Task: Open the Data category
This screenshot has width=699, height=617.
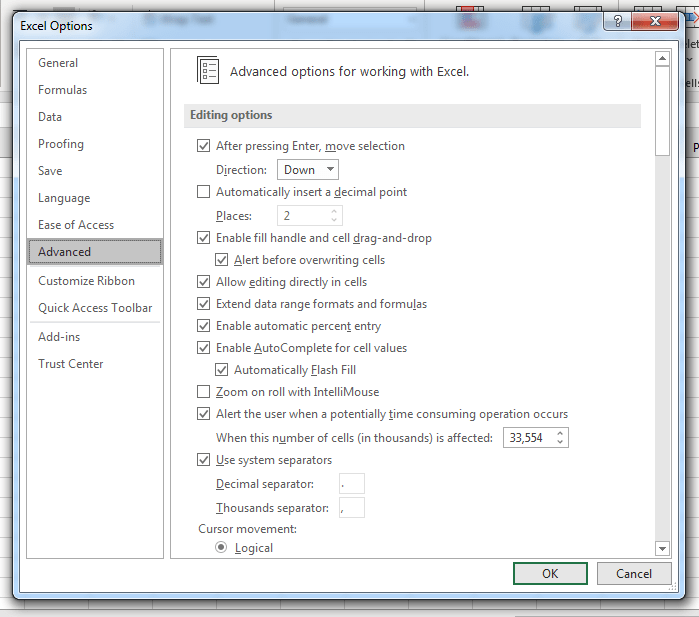Action: point(95,117)
